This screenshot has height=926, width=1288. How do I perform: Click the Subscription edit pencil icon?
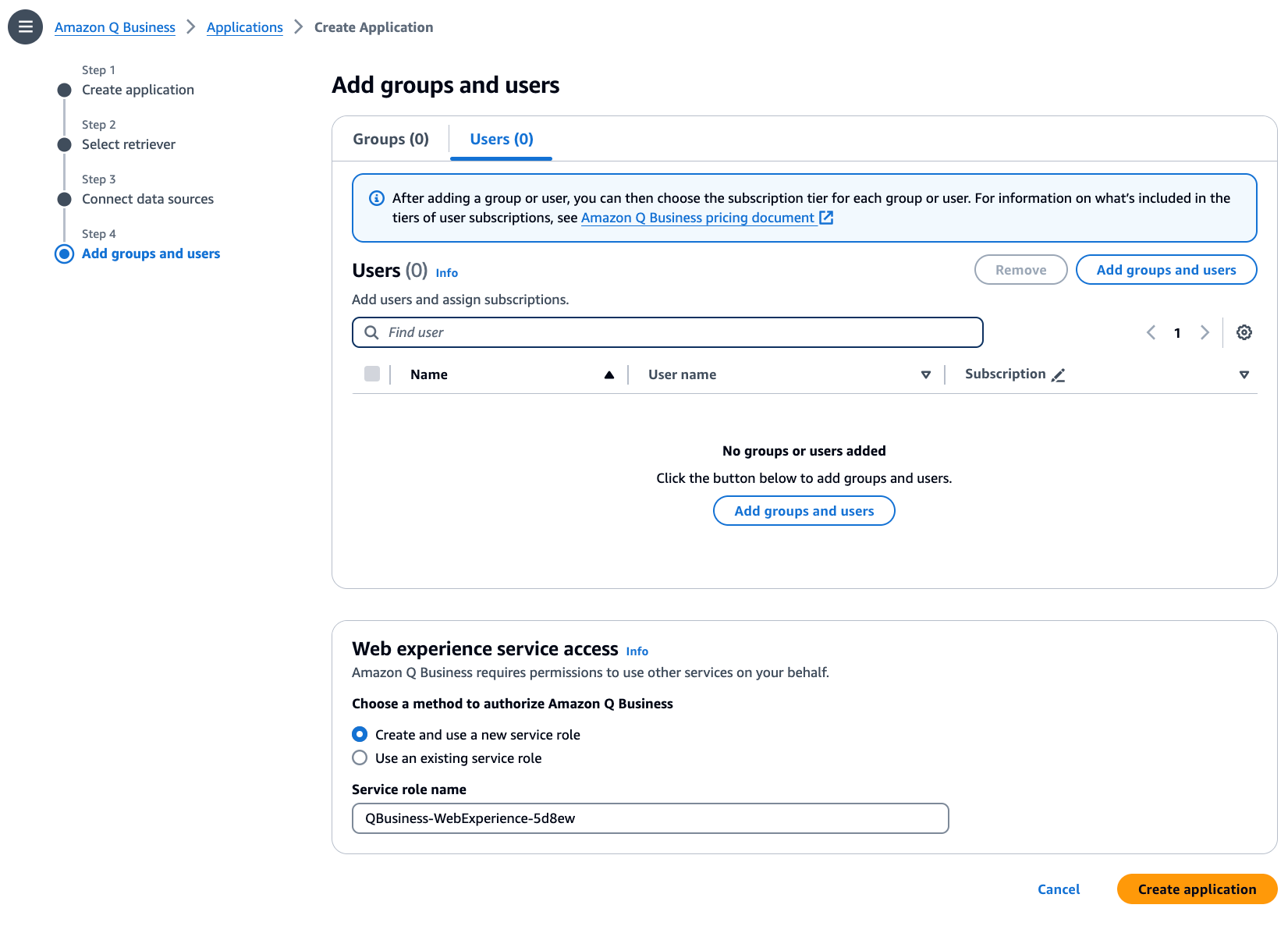click(1058, 375)
